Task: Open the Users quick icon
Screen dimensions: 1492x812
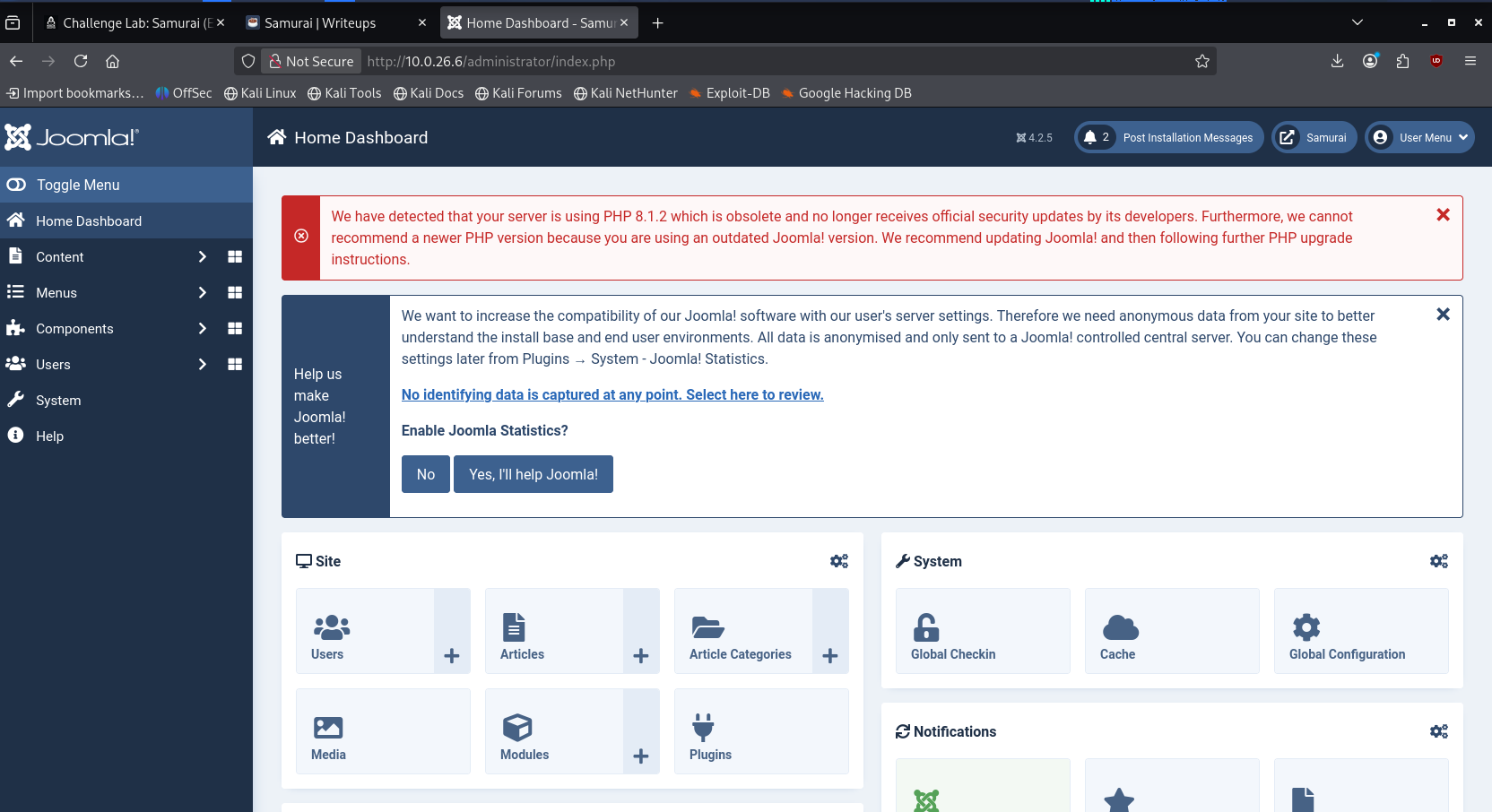Action: pyautogui.click(x=365, y=631)
